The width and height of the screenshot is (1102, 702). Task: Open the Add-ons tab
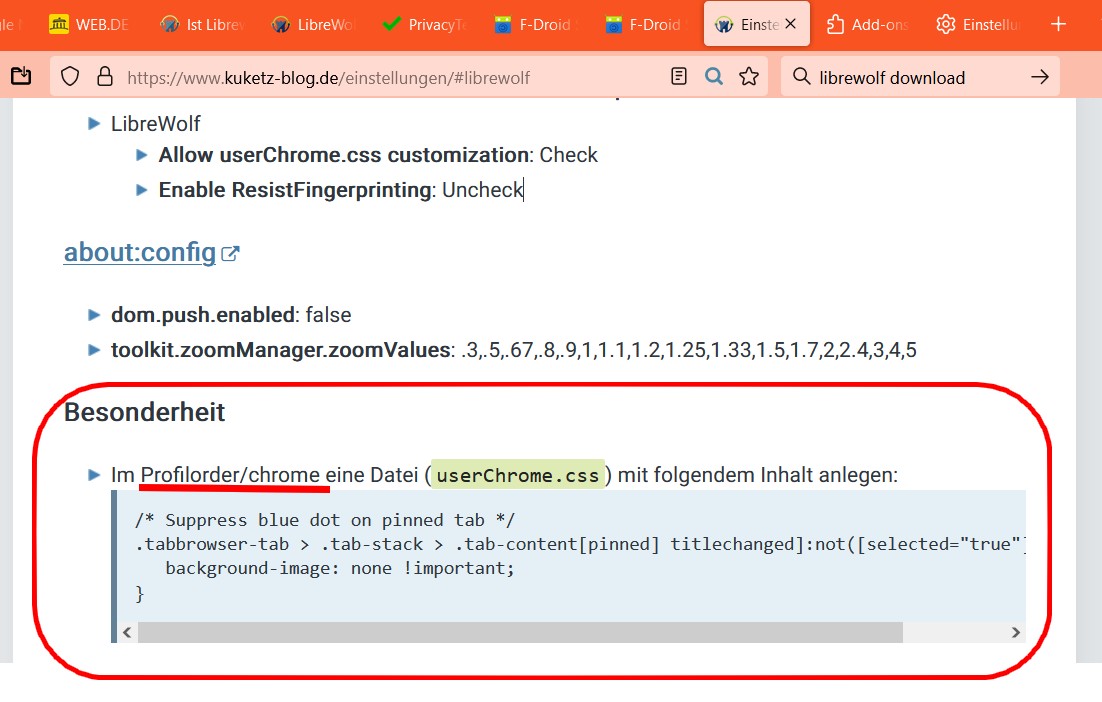tap(867, 25)
